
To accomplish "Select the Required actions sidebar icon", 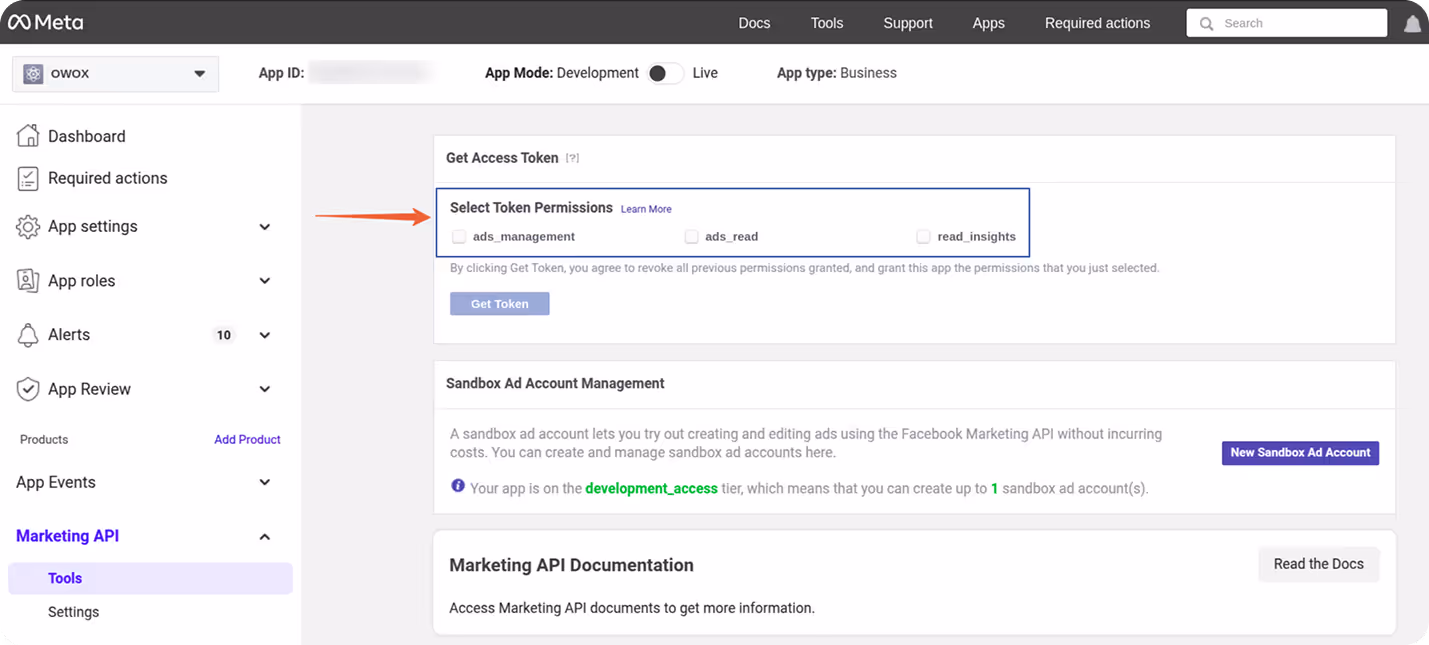I will tap(28, 177).
